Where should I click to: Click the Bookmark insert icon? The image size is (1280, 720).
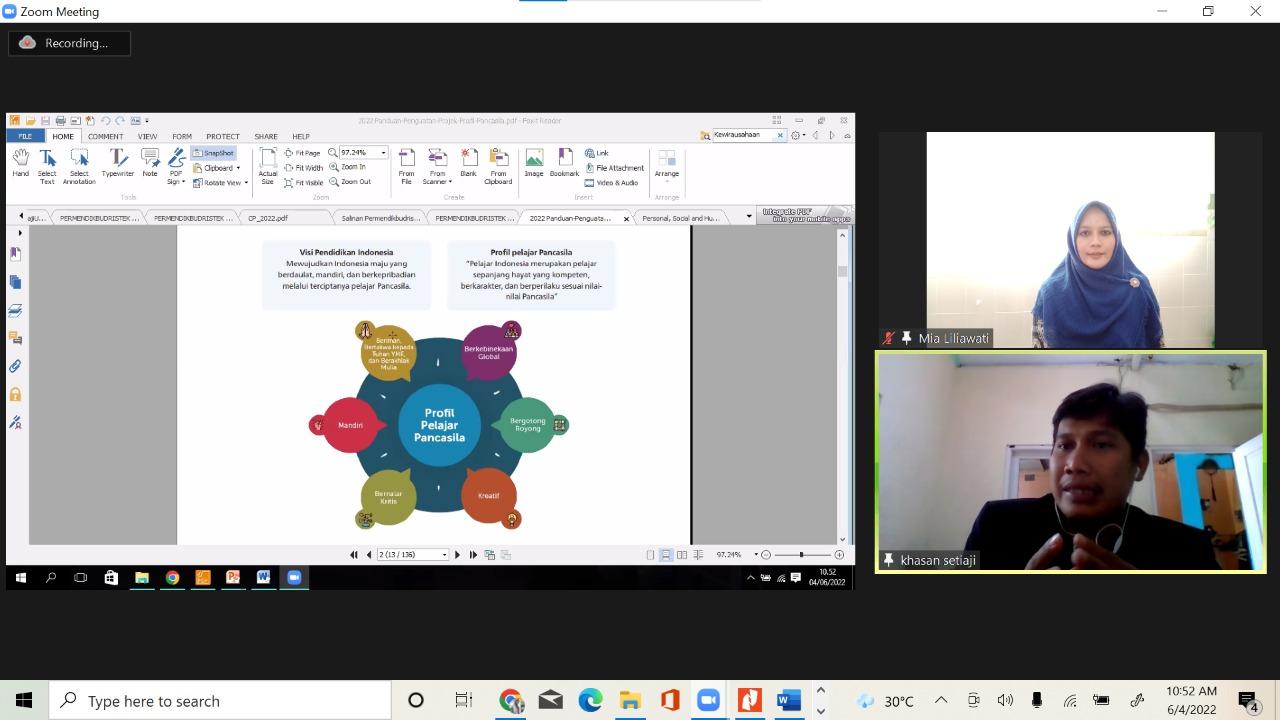(564, 163)
